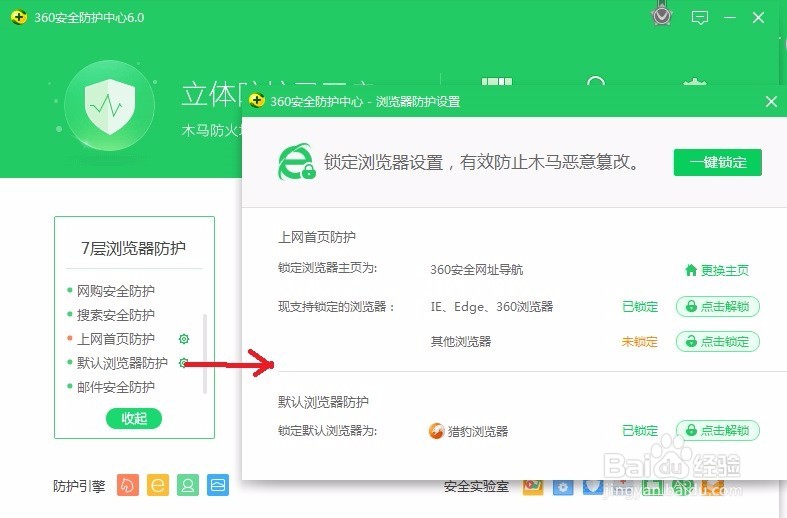Click the 360 logo in dialog title bar
787x518 pixels.
(x=256, y=100)
